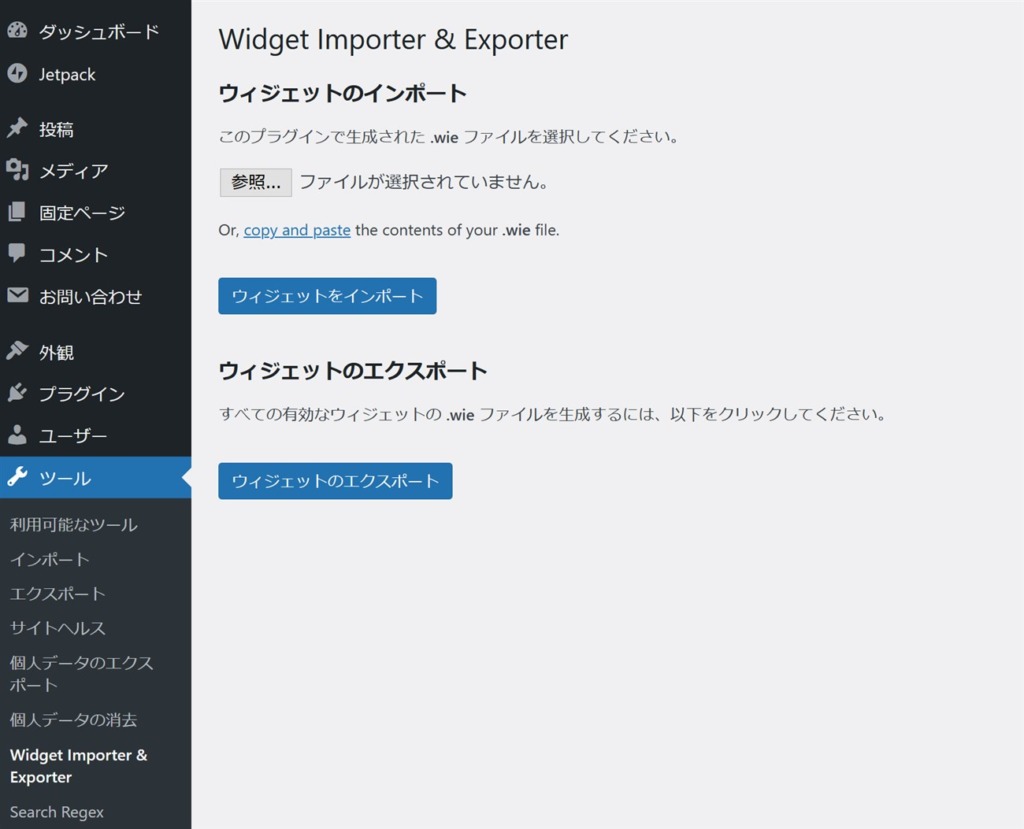Click the blue ウィジェットのエクスポート button

pos(335,481)
